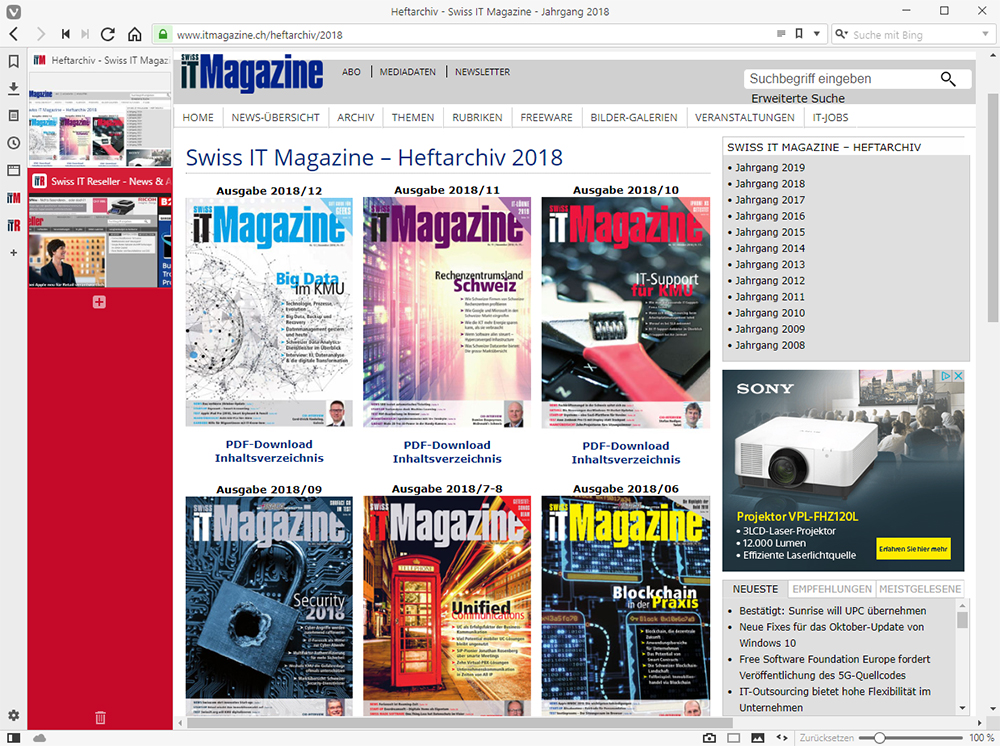The image size is (1000, 746).
Task: Click the green site security padlock
Action: tap(163, 34)
